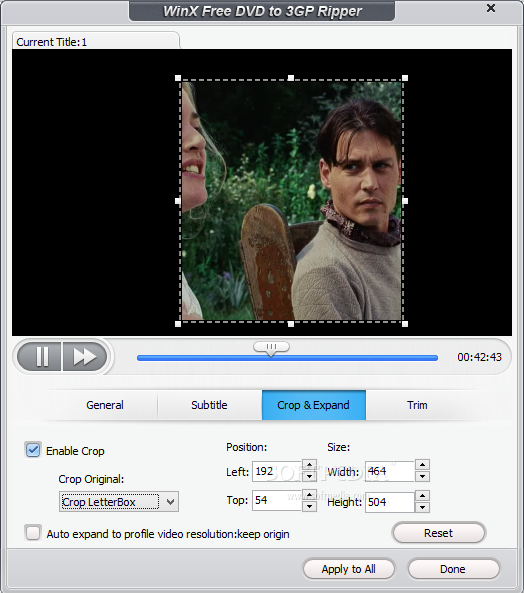Image resolution: width=524 pixels, height=593 pixels.
Task: Click the fast forward button
Action: [85, 357]
